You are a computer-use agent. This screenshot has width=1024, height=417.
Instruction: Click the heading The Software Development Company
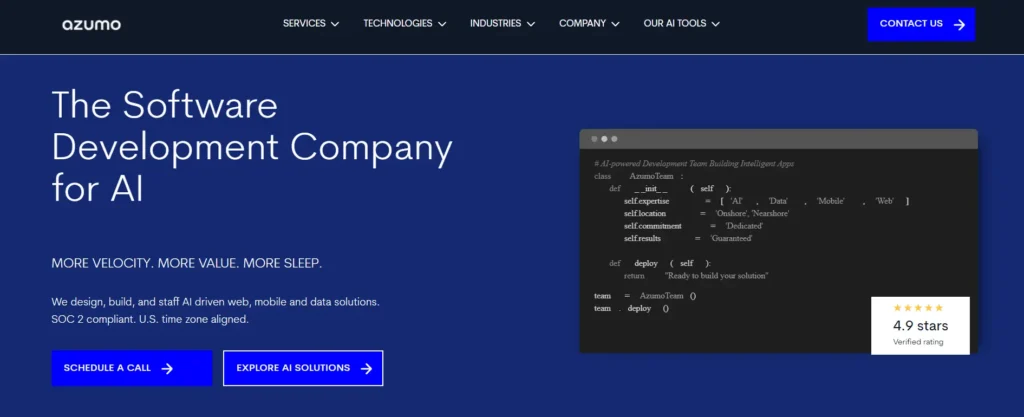[x=251, y=147]
